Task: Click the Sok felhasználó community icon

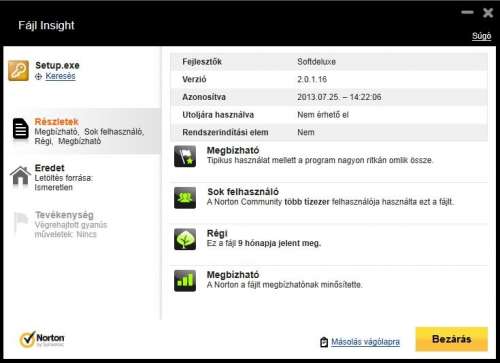Action: (x=185, y=198)
